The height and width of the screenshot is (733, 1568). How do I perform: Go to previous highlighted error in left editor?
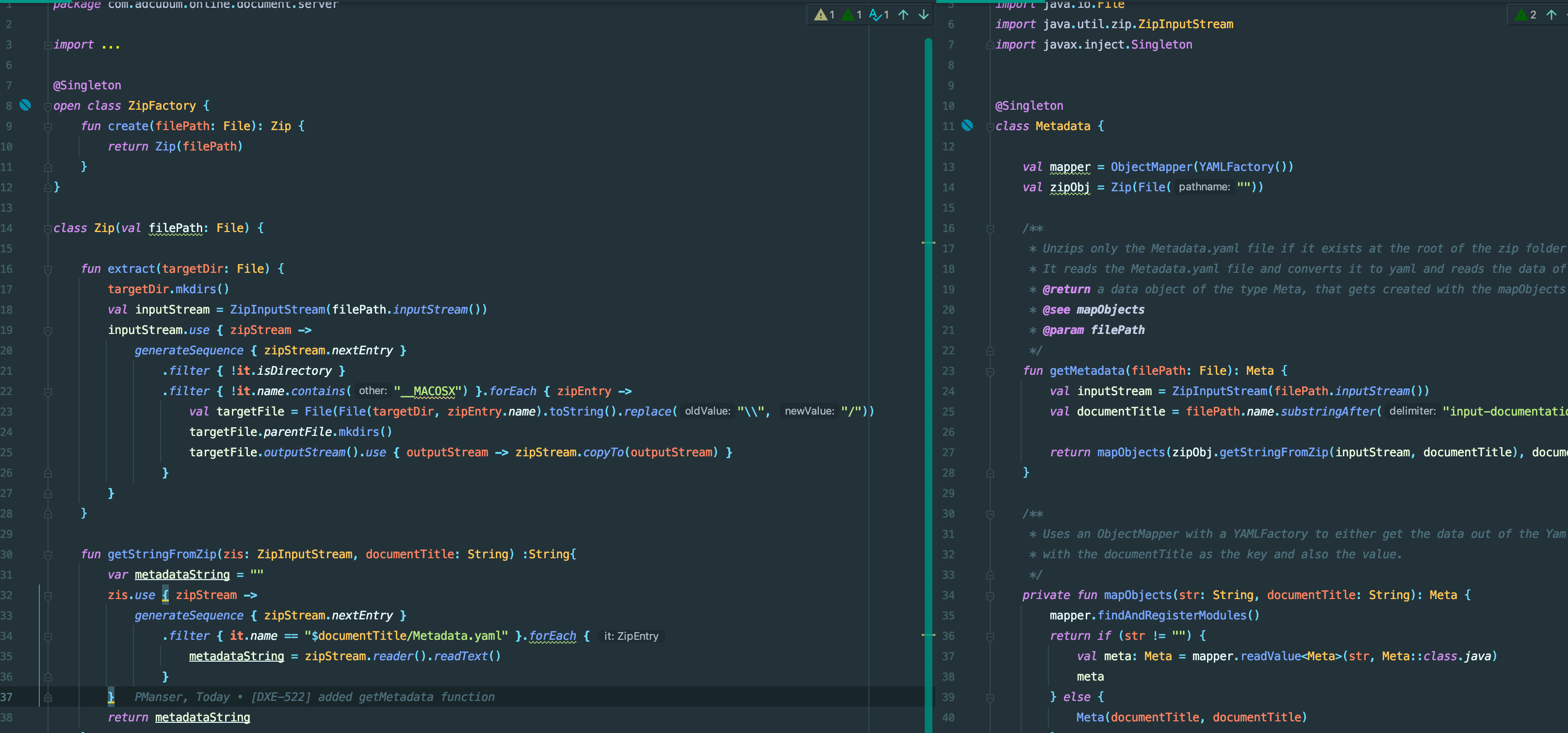tap(903, 15)
